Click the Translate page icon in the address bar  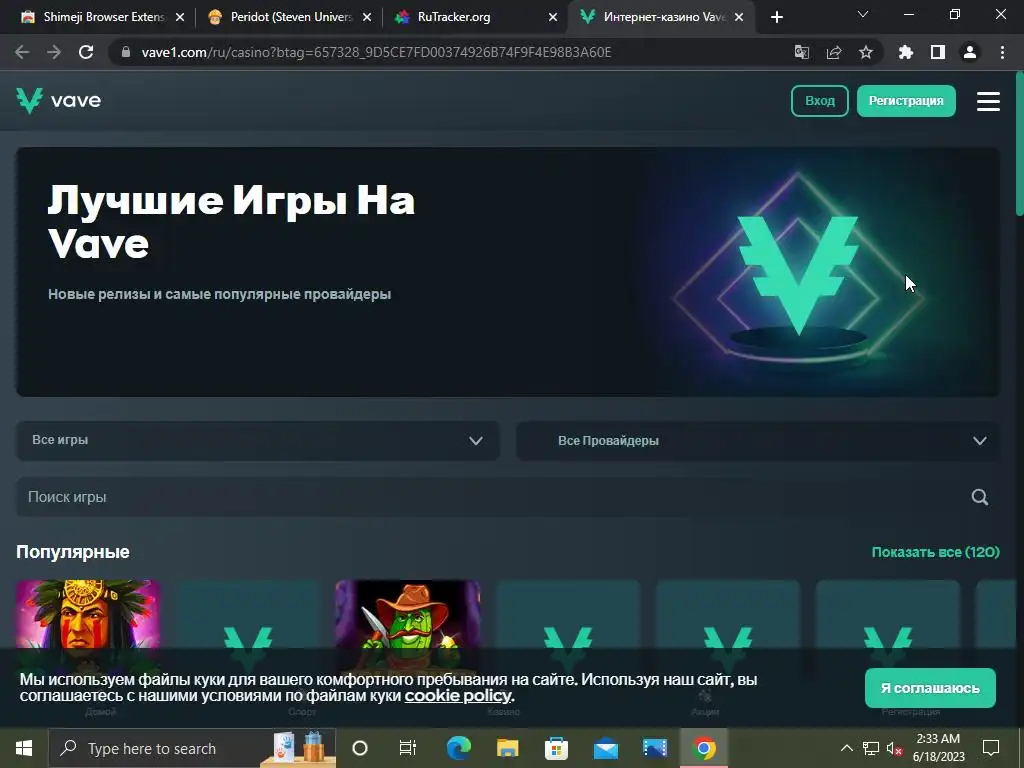801,52
